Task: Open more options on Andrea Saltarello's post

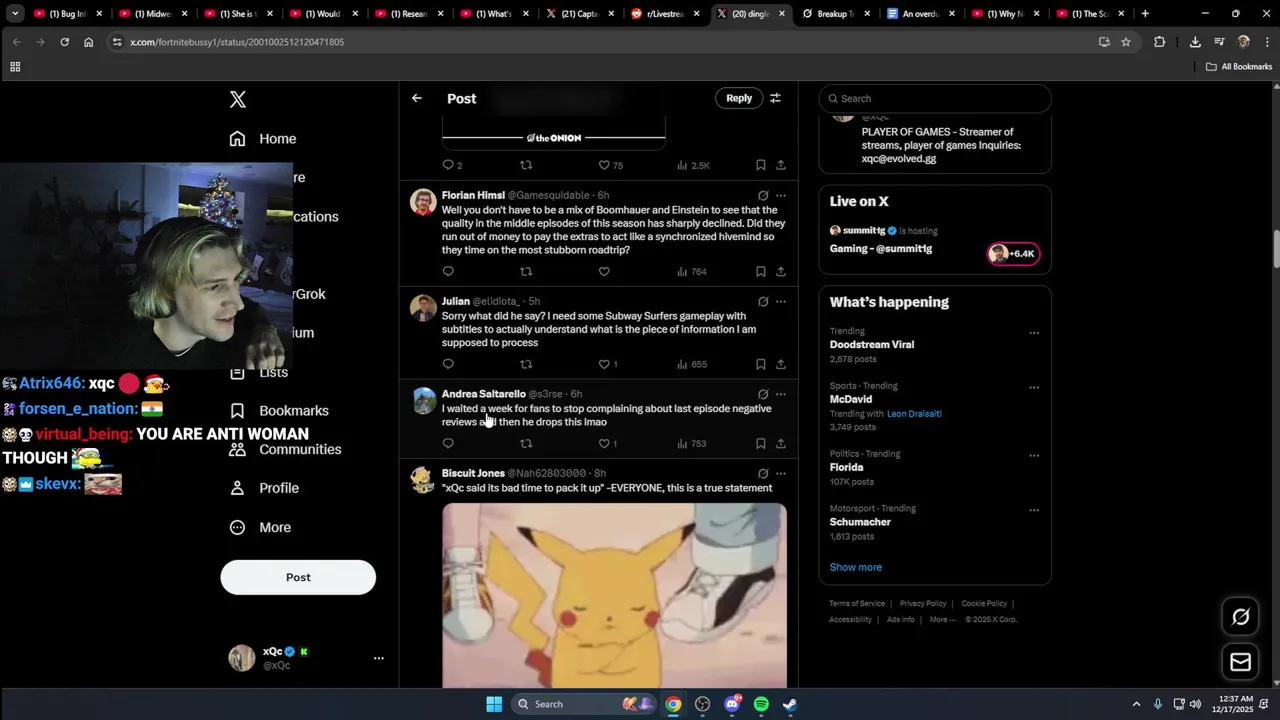Action: pos(781,394)
